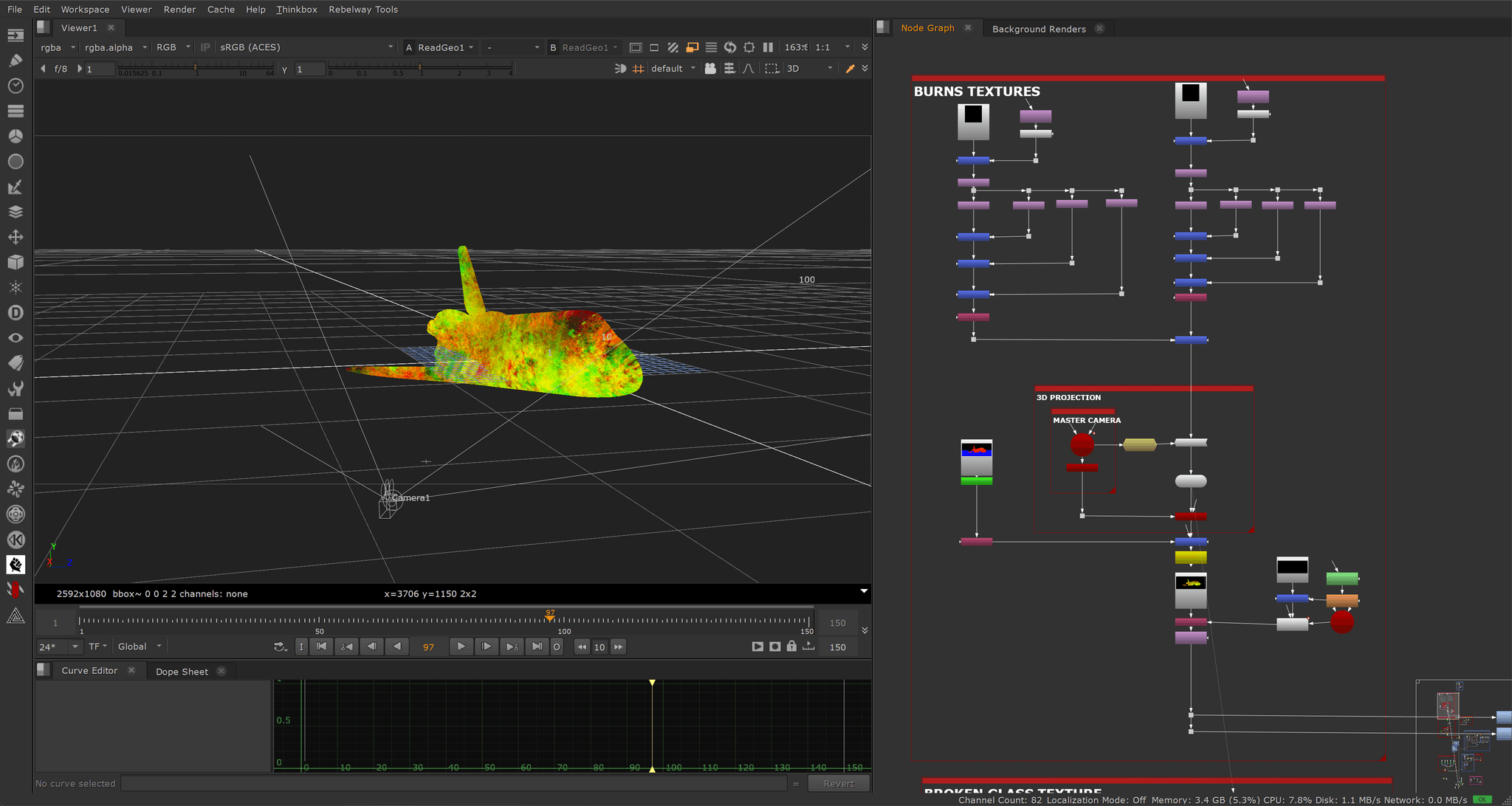Switch to Background Renders tab
This screenshot has height=806, width=1512.
click(1038, 29)
